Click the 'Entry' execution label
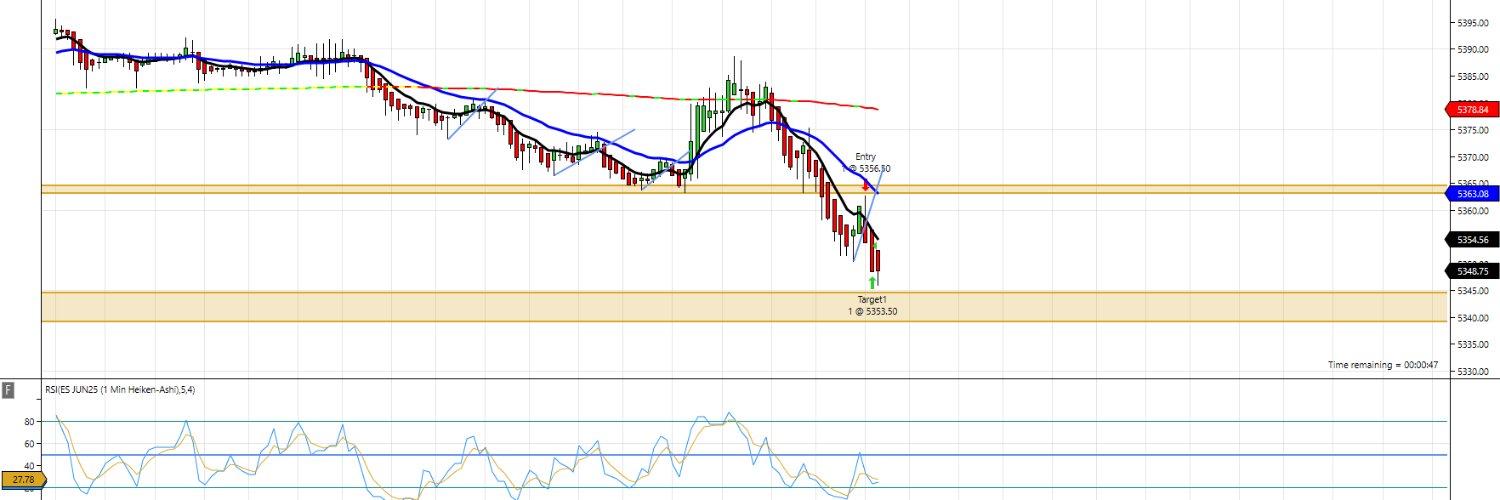This screenshot has width=1500, height=500. [865, 157]
